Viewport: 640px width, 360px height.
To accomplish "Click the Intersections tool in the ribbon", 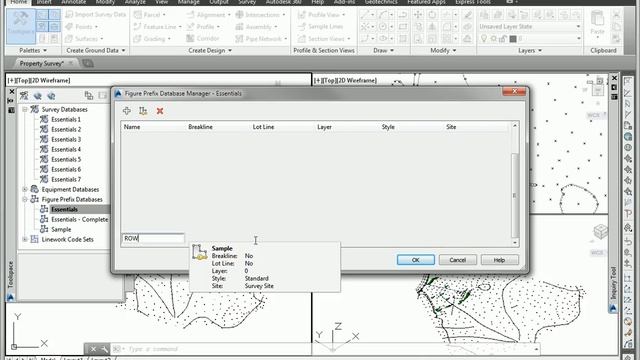I will tap(260, 15).
